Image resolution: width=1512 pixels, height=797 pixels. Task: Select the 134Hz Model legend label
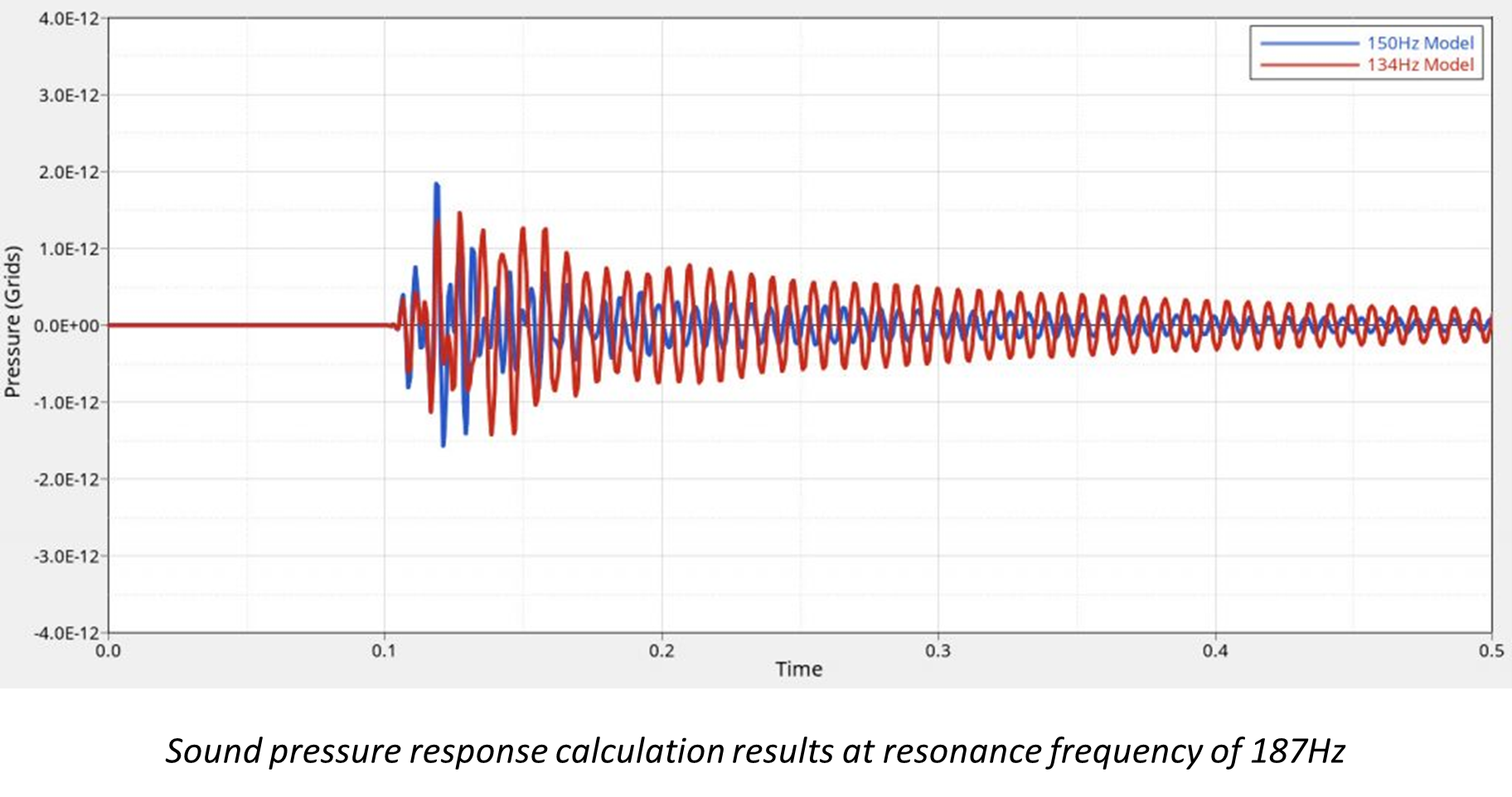pos(1420,65)
